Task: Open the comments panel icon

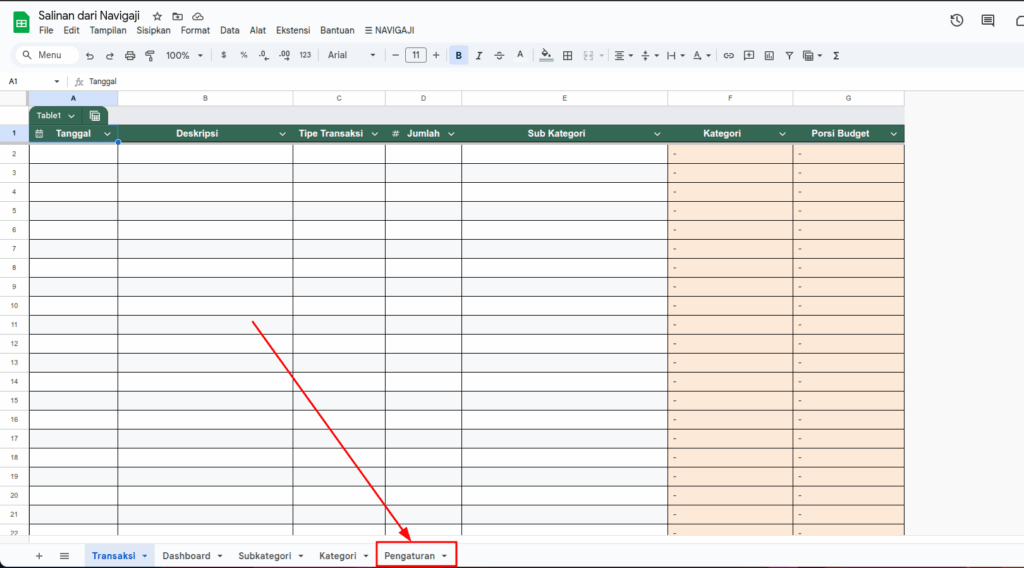Action: tap(988, 21)
